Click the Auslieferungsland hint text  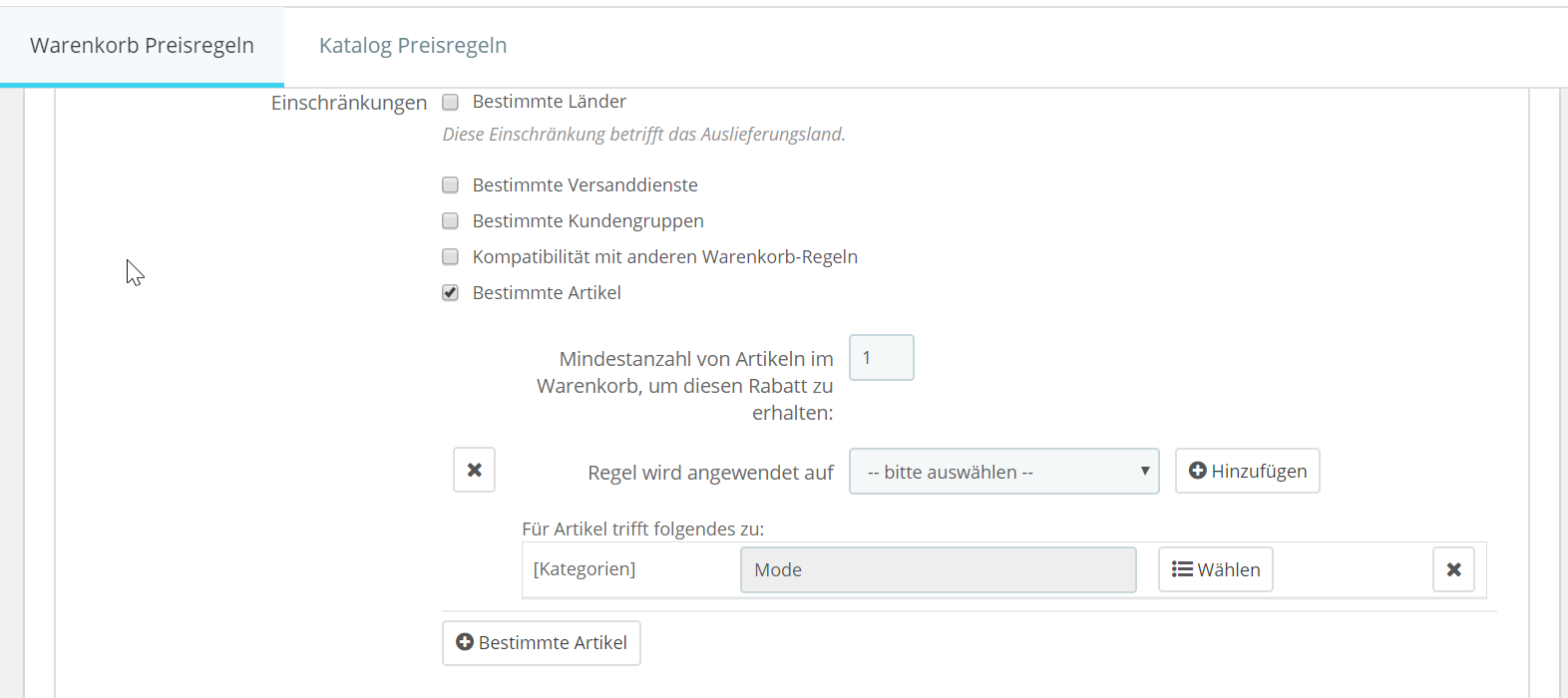coord(643,135)
